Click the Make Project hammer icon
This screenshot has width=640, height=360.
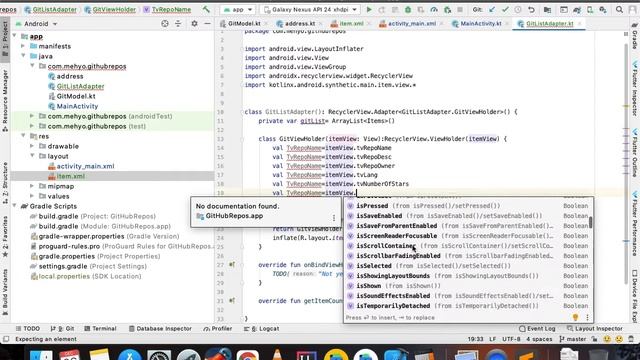pos(207,9)
